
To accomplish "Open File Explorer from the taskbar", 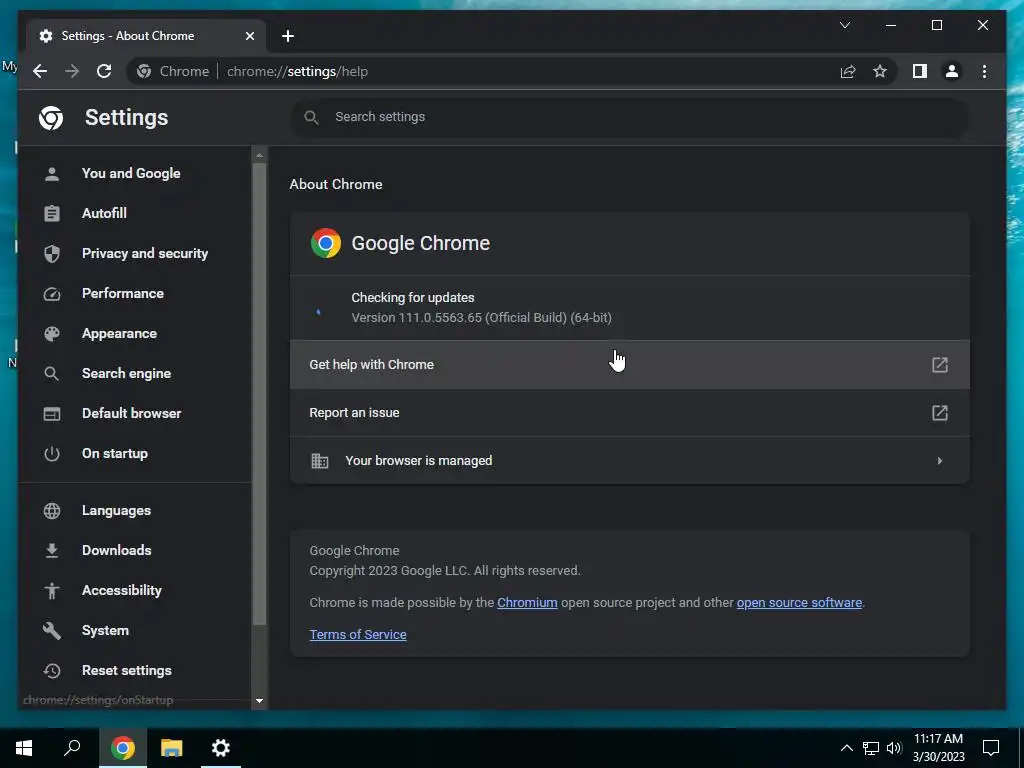I will (172, 748).
